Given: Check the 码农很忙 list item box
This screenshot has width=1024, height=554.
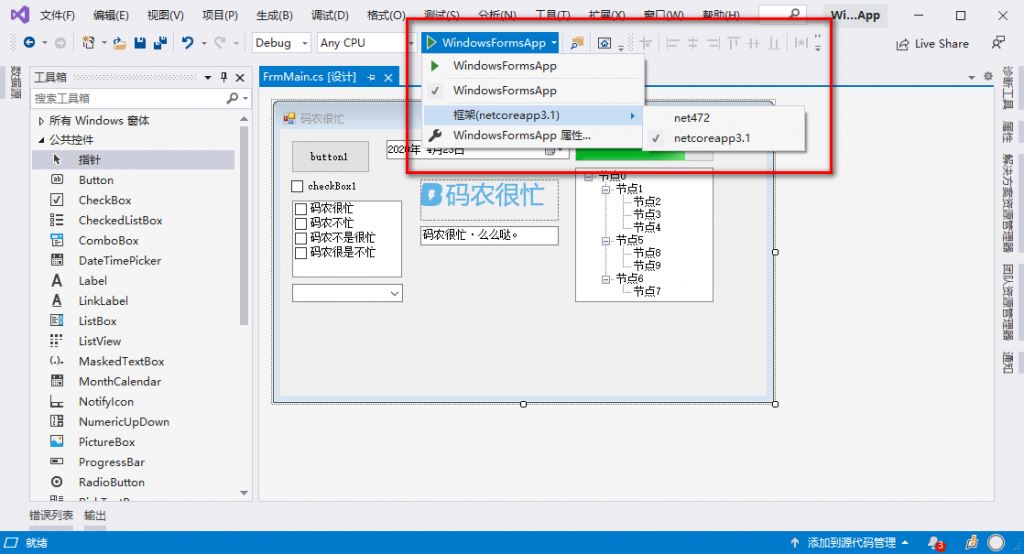Looking at the screenshot, I should [301, 208].
